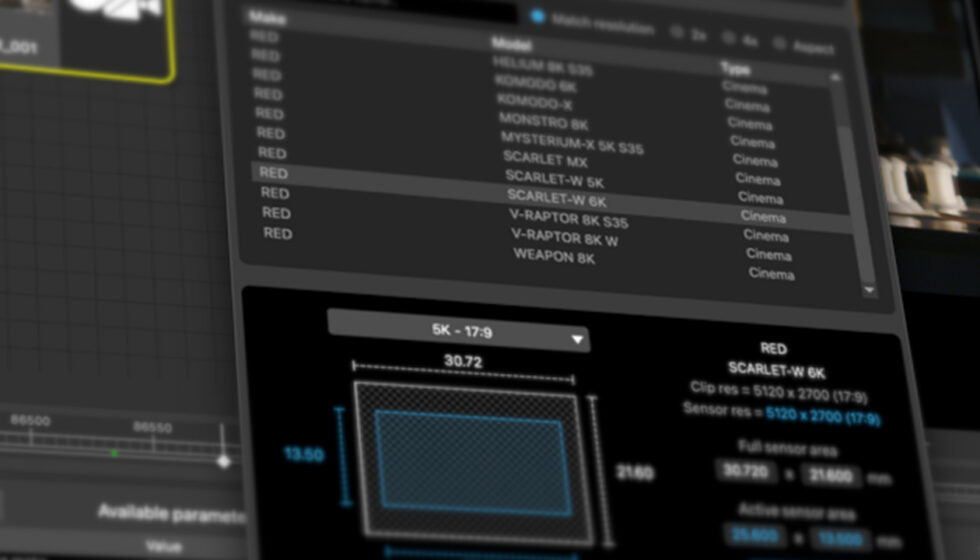This screenshot has width=980, height=560.
Task: Click Cinema type cell of HELIUM 8K S35
Action: (x=745, y=87)
